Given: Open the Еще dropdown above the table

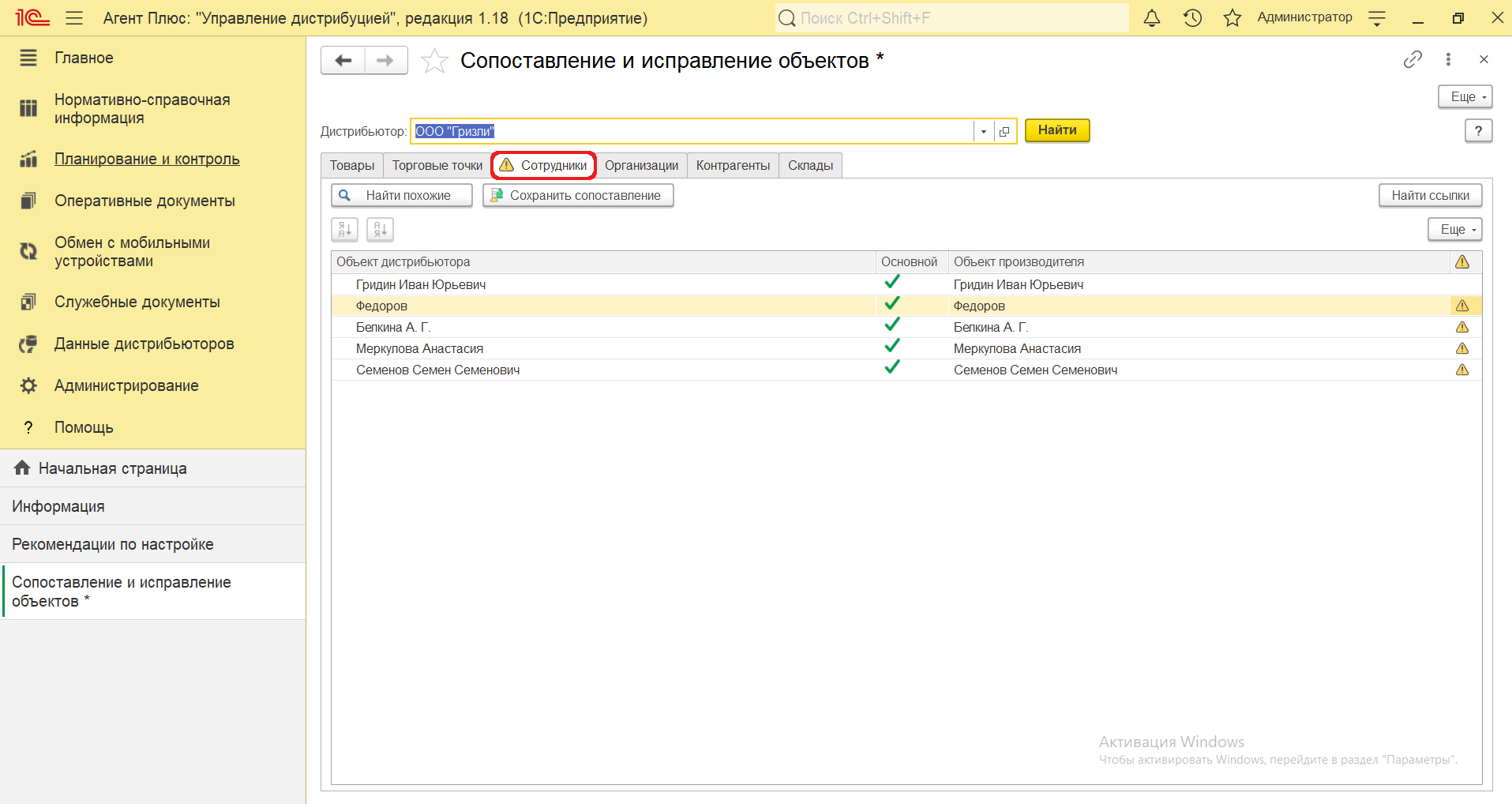Looking at the screenshot, I should click(x=1455, y=230).
